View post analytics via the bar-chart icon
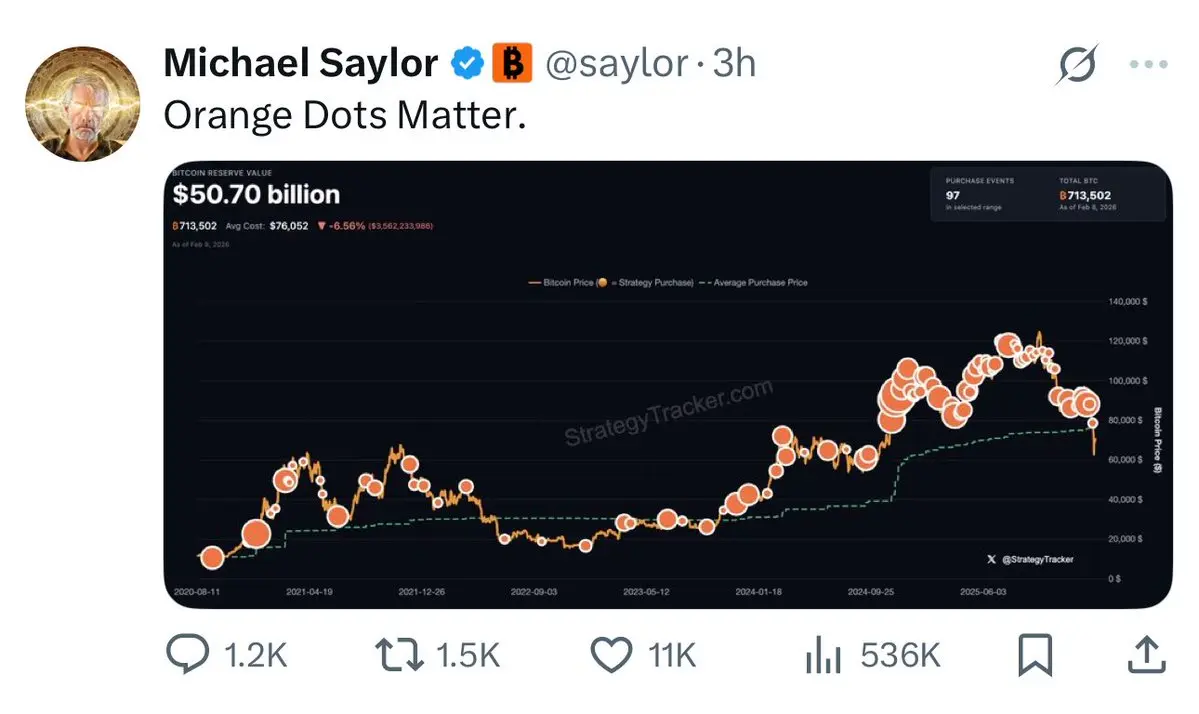This screenshot has height=714, width=1199. [x=822, y=654]
